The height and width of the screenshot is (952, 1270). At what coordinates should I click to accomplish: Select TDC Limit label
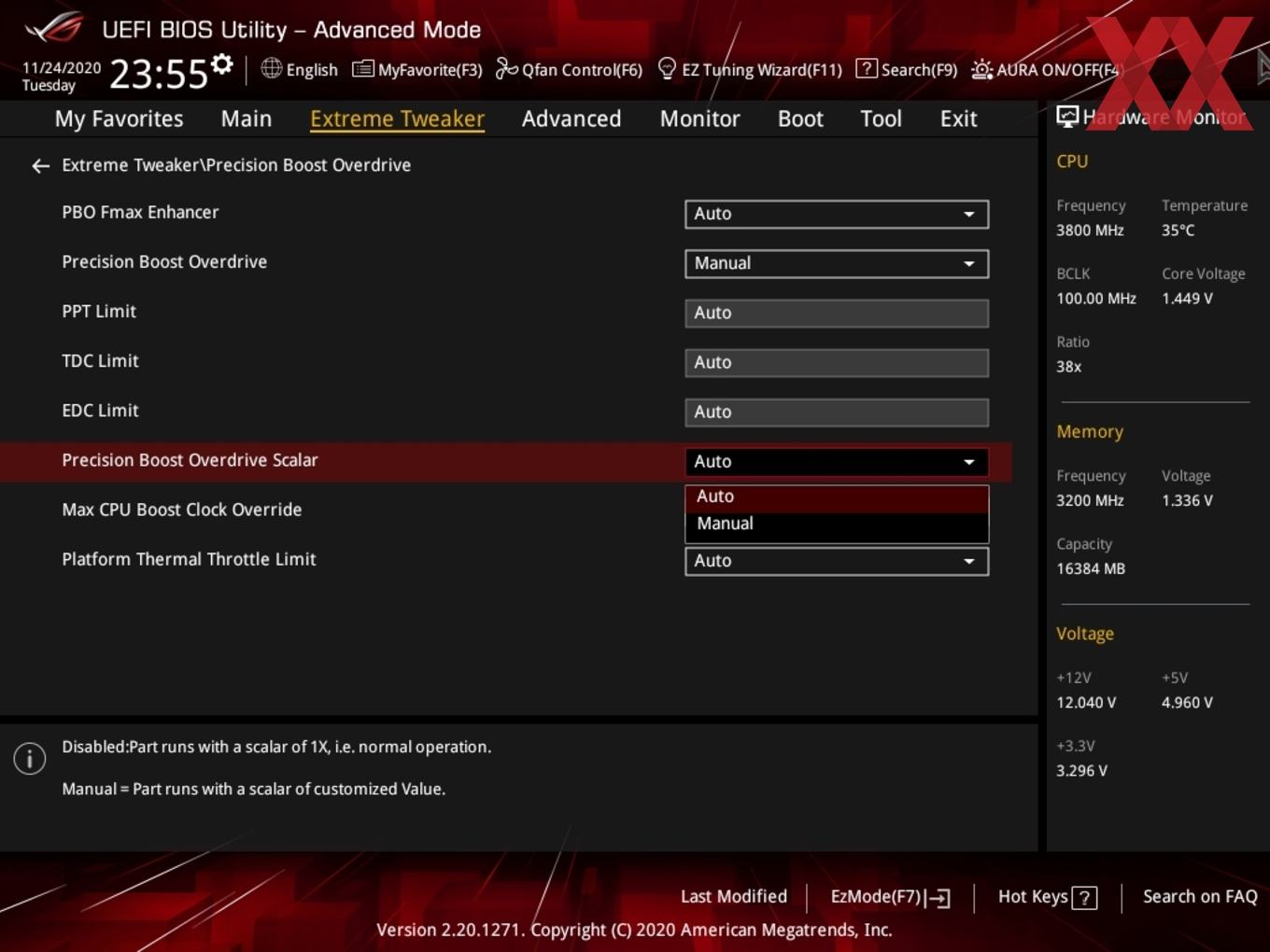pos(100,361)
